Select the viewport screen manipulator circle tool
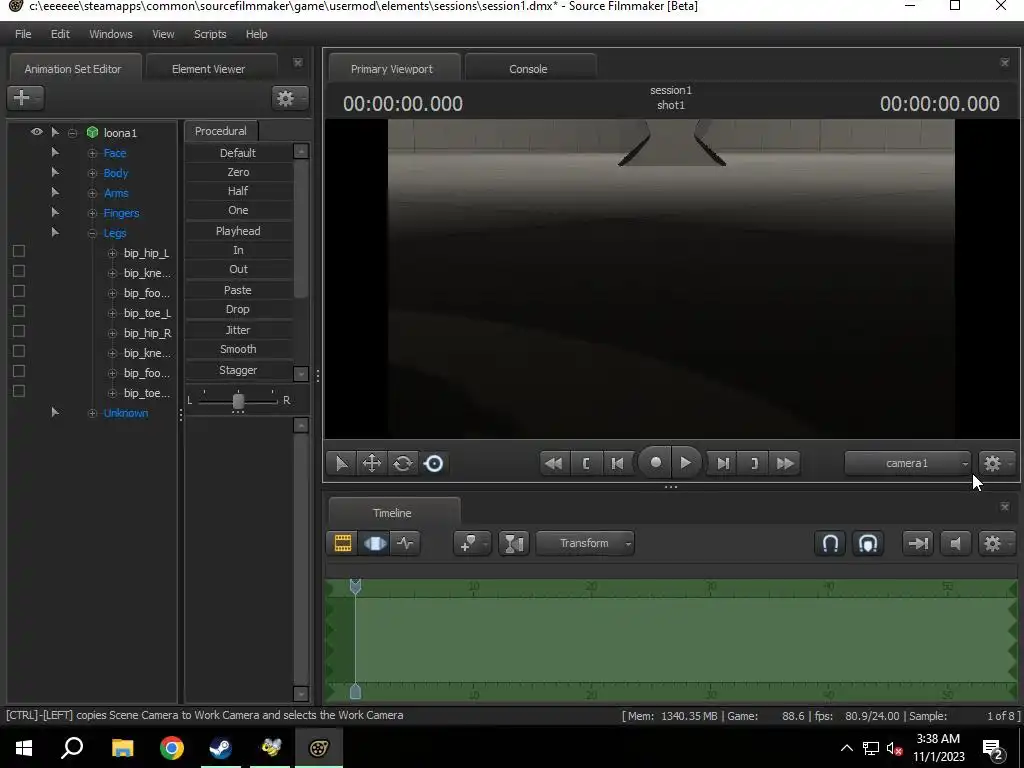1024x768 pixels. (434, 464)
